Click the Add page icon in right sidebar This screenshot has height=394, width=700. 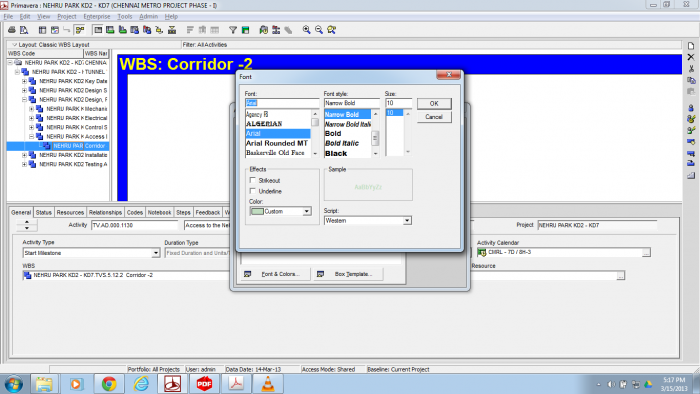tap(691, 46)
